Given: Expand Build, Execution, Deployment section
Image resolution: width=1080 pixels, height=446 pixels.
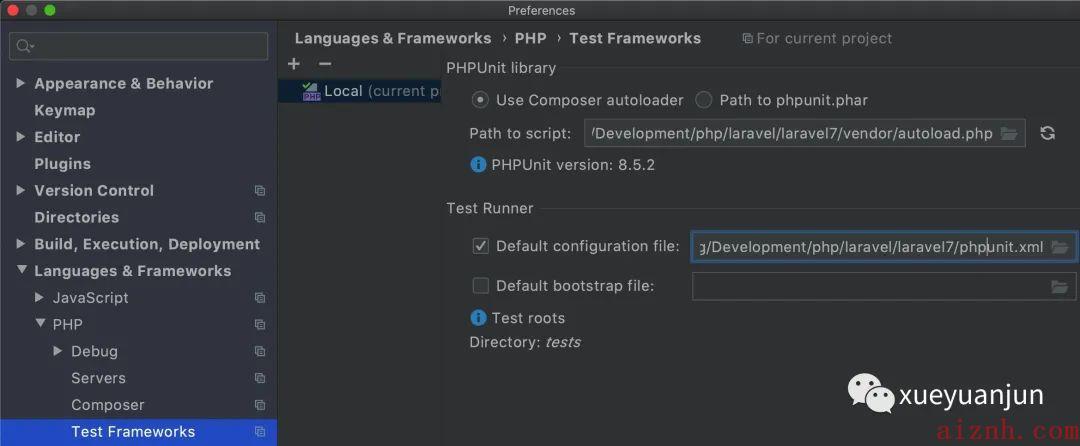Looking at the screenshot, I should coord(21,244).
